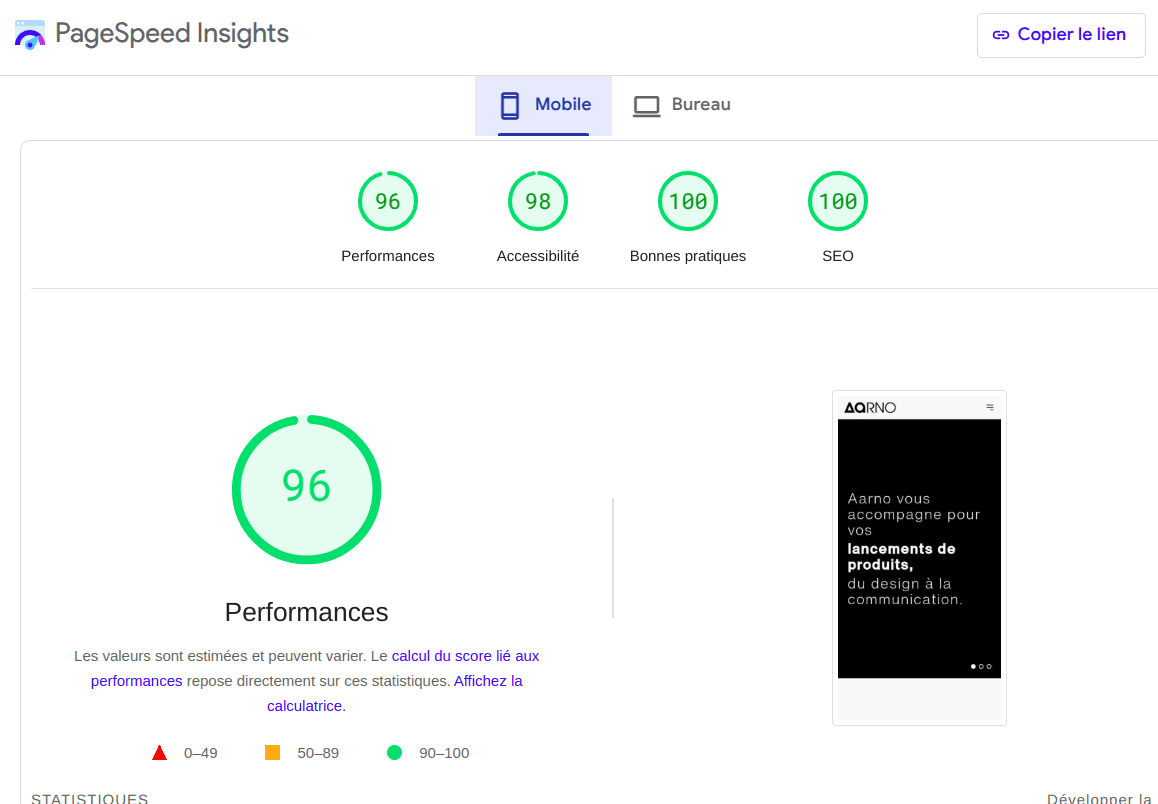Open the Affichez la calculatrice link
The width and height of the screenshot is (1158, 804).
tap(487, 681)
